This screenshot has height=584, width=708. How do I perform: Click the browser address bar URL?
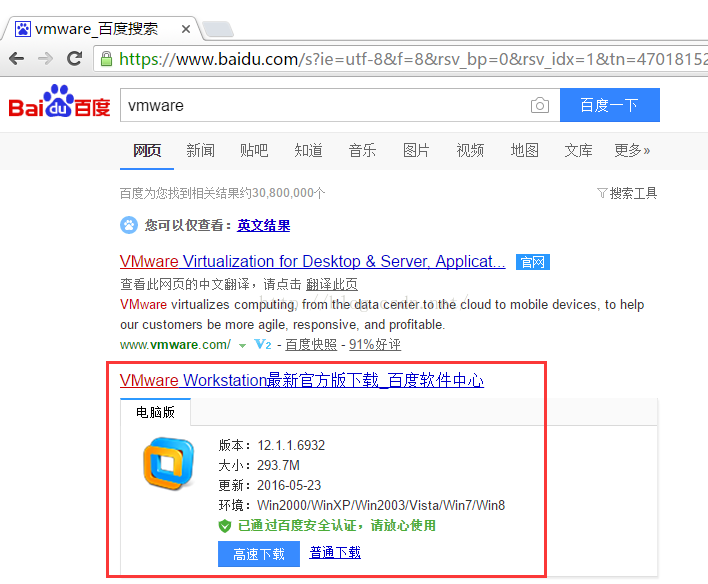click(411, 59)
